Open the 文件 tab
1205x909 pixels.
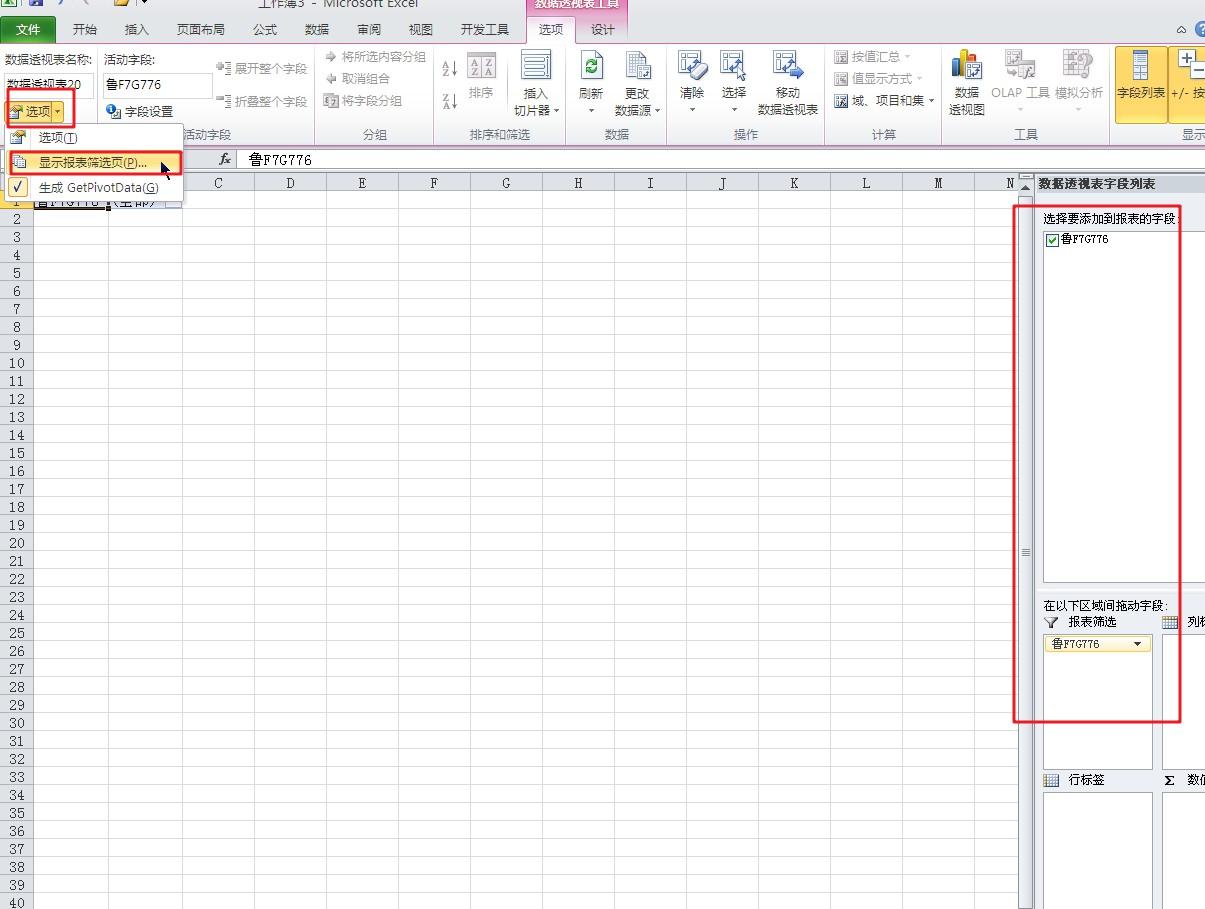click(28, 30)
